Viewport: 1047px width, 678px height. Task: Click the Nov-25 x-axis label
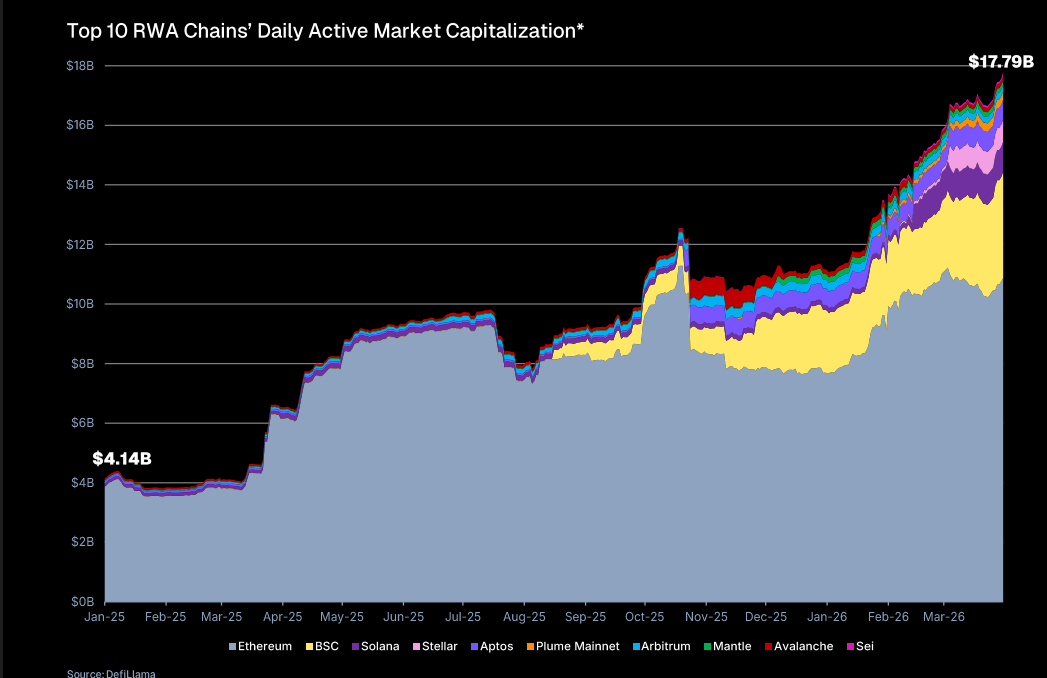click(706, 617)
